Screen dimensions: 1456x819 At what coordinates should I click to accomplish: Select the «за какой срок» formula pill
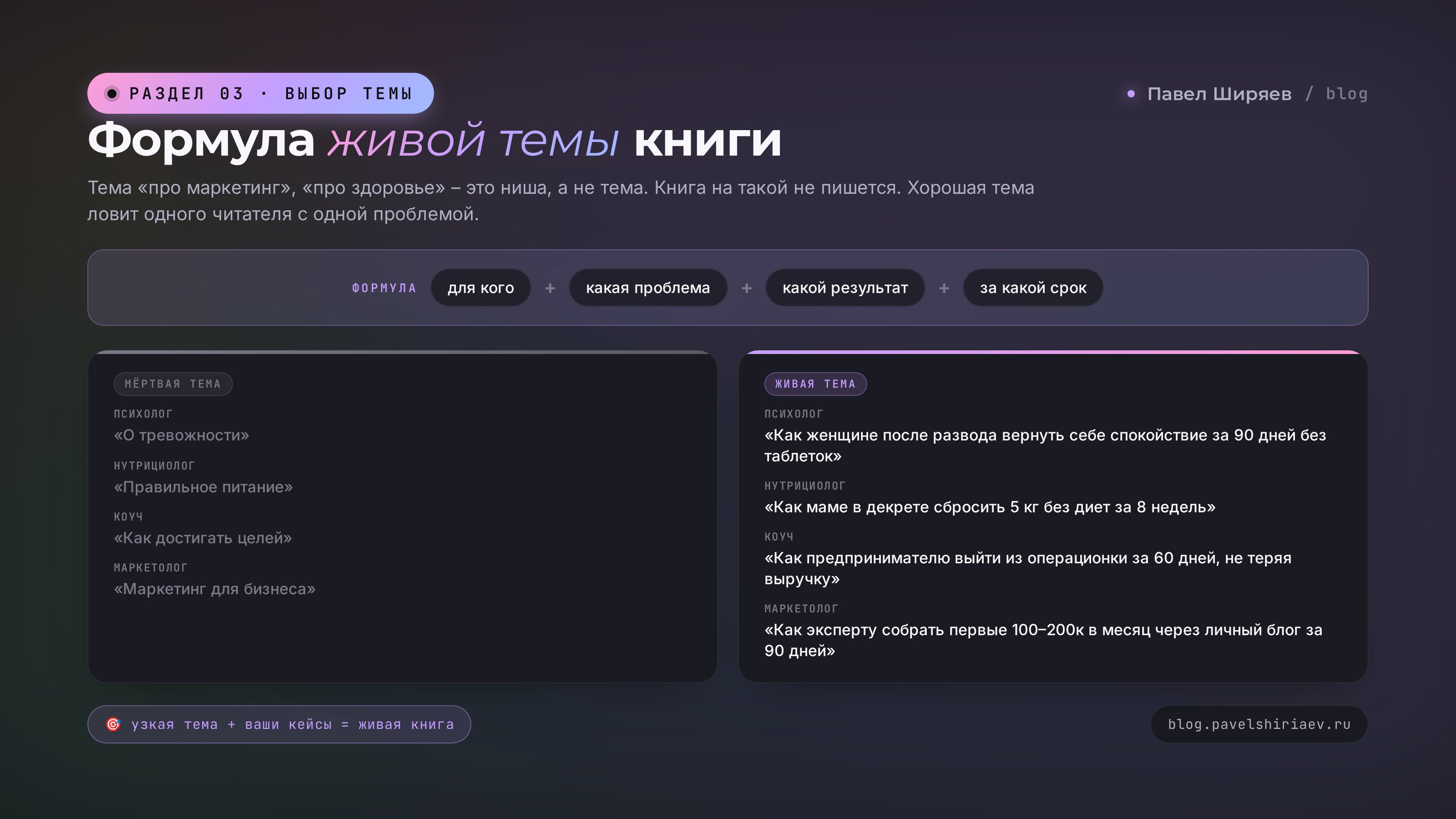click(x=1033, y=288)
